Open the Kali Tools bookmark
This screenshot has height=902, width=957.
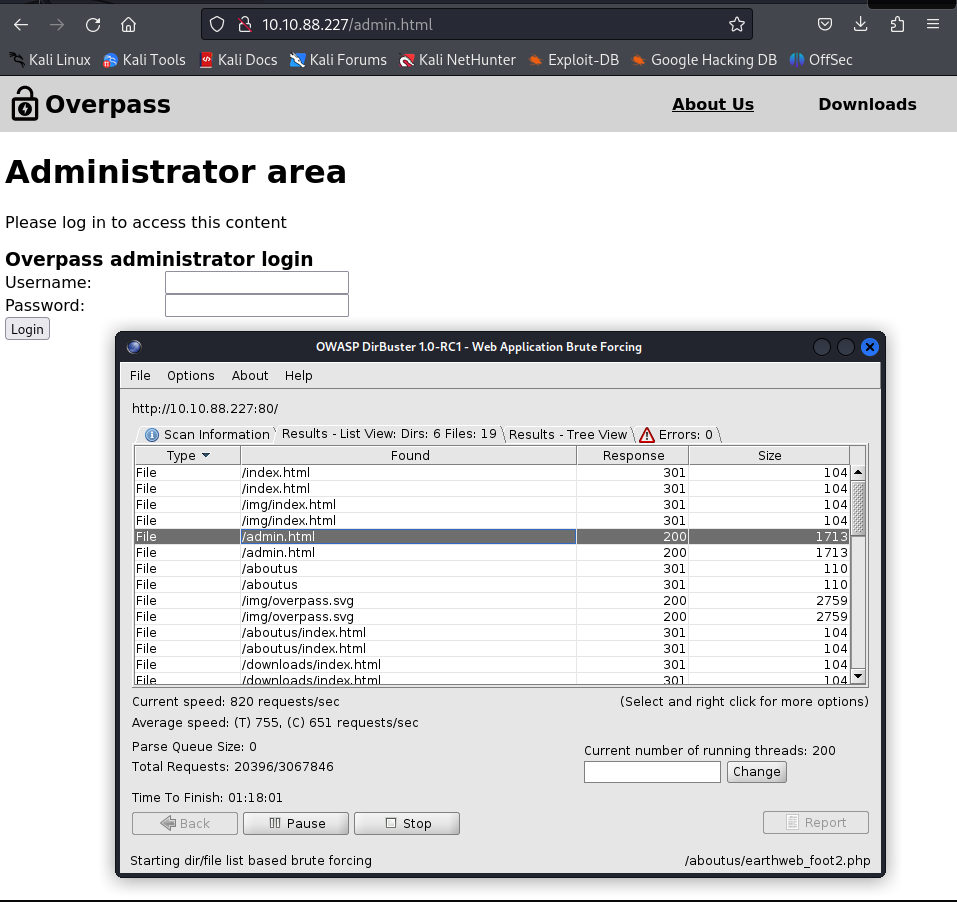[x=145, y=60]
